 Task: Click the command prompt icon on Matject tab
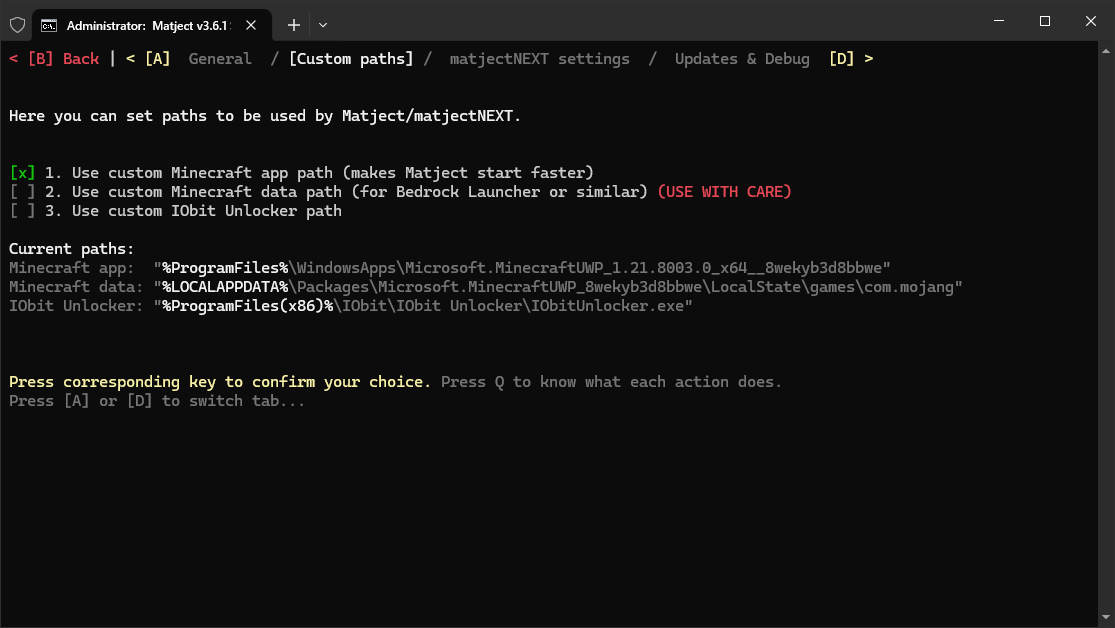tap(49, 26)
